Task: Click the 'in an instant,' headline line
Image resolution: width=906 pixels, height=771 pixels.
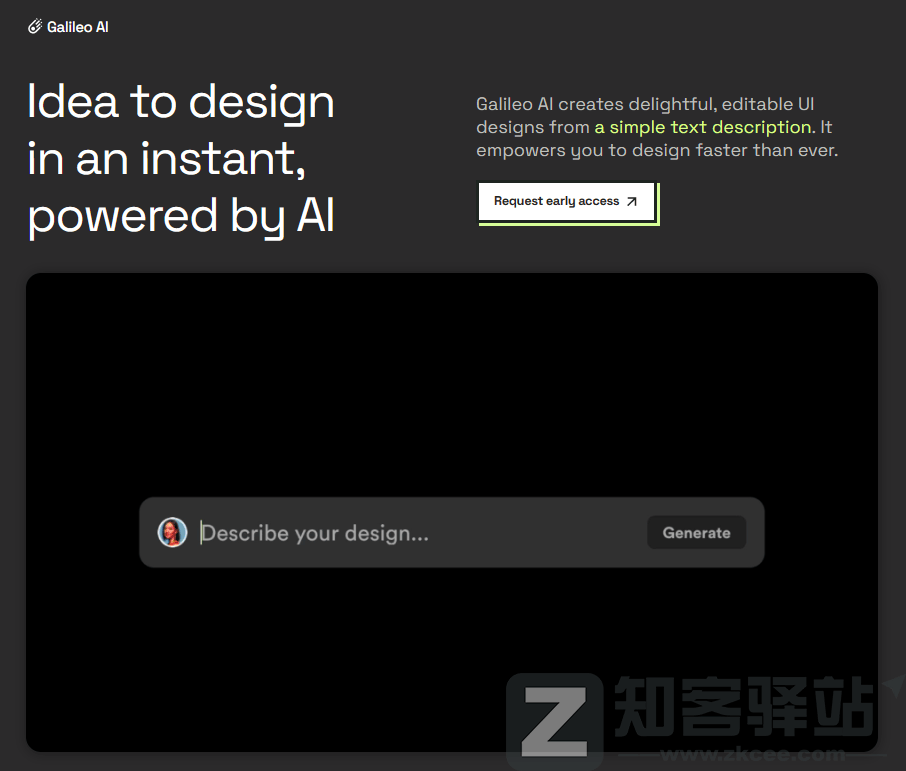Action: point(167,159)
